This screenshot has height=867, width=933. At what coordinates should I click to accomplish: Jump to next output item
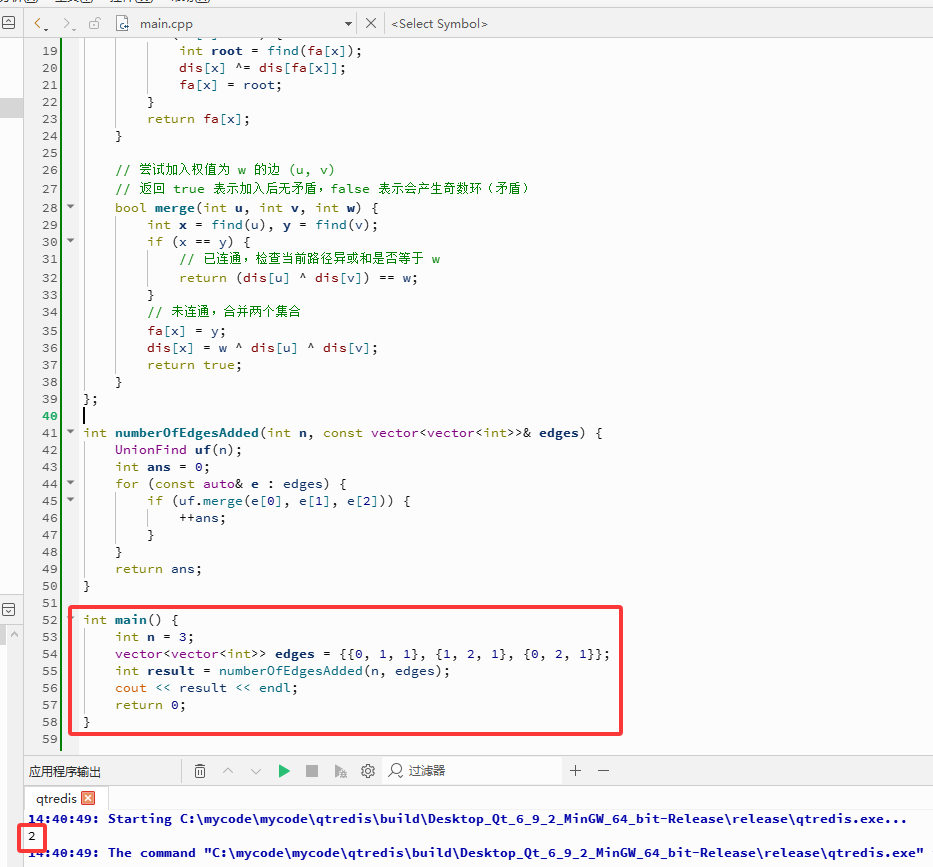point(256,771)
